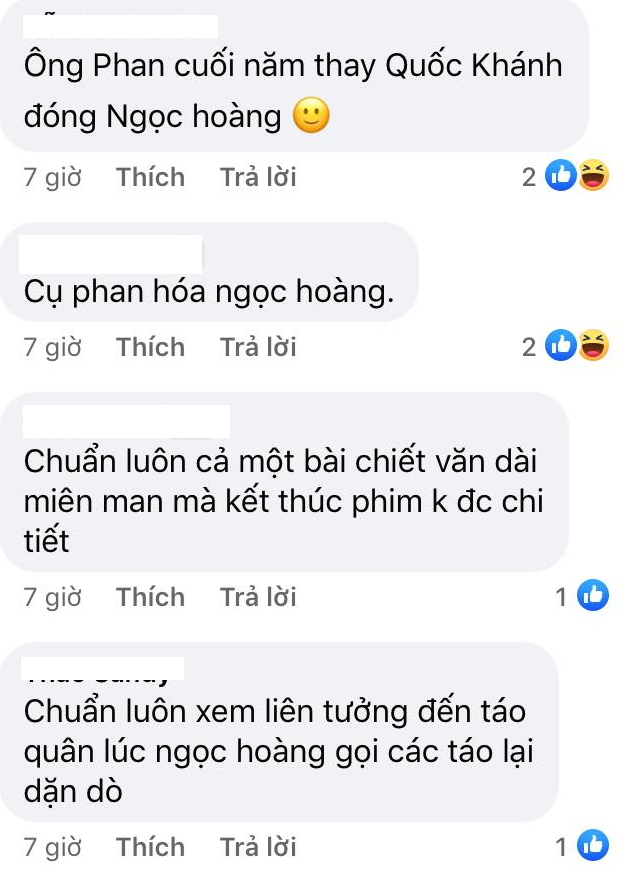Viewport: 633px width, 885px height.
Task: Open 7 giờ timestamp of Ông Phan comment
Action: coord(52,177)
